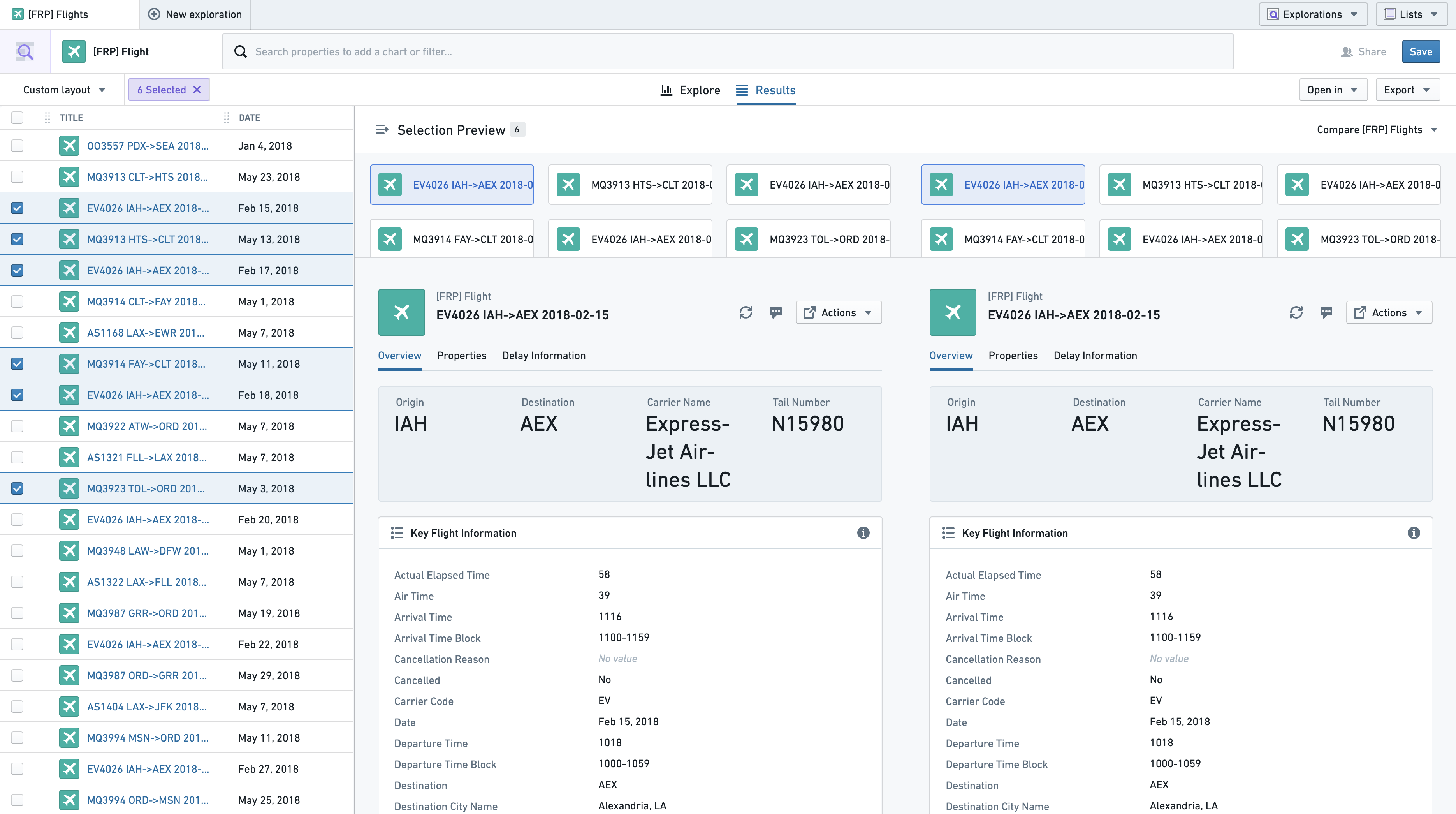This screenshot has height=814, width=1456.
Task: Click flight icon of MQ3948 LAW->DFW row
Action: [69, 551]
